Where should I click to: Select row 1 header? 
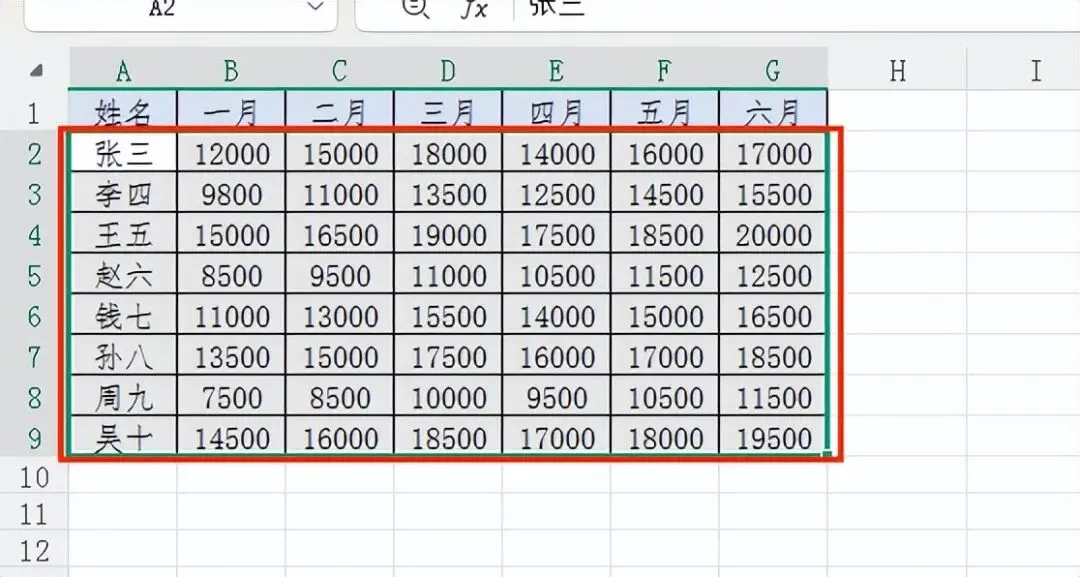pyautogui.click(x=34, y=112)
